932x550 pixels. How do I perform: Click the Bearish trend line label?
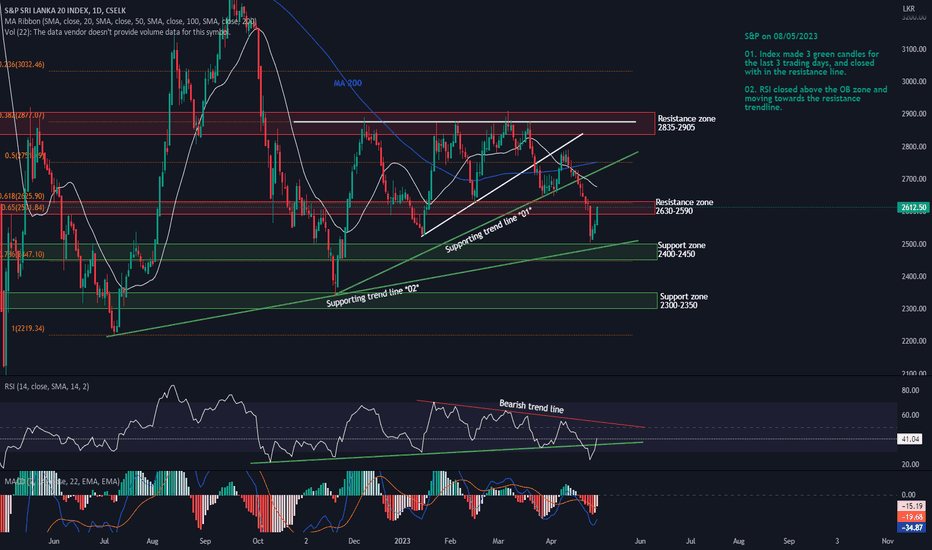coord(531,407)
